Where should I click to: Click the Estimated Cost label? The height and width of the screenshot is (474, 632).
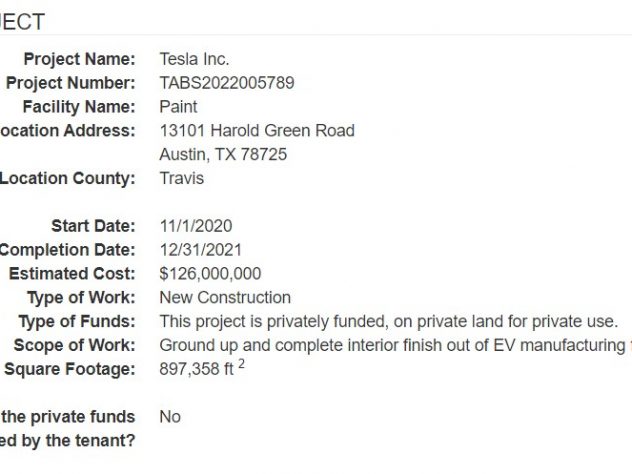tap(72, 274)
